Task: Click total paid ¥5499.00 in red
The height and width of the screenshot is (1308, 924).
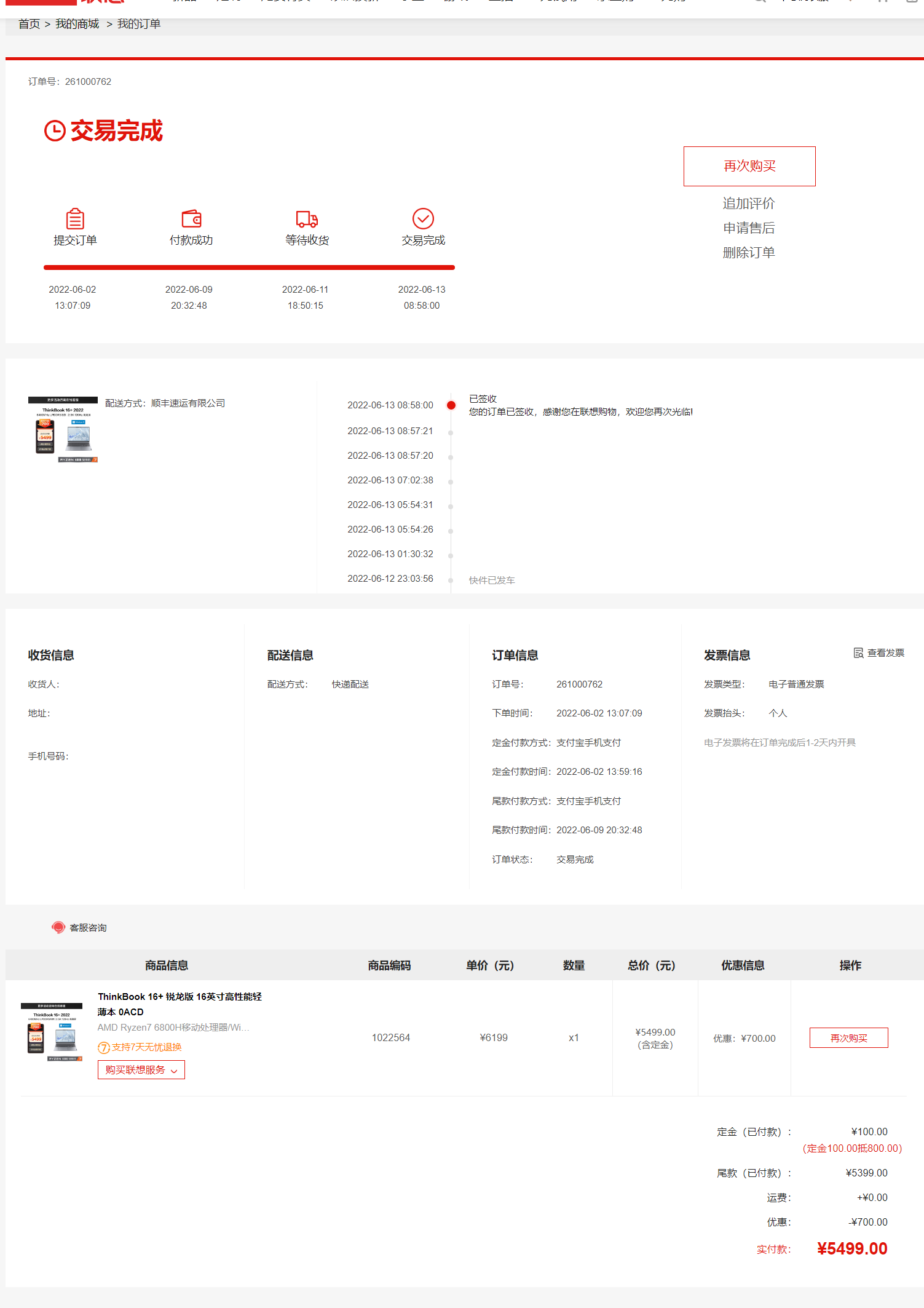Action: pyautogui.click(x=852, y=1249)
